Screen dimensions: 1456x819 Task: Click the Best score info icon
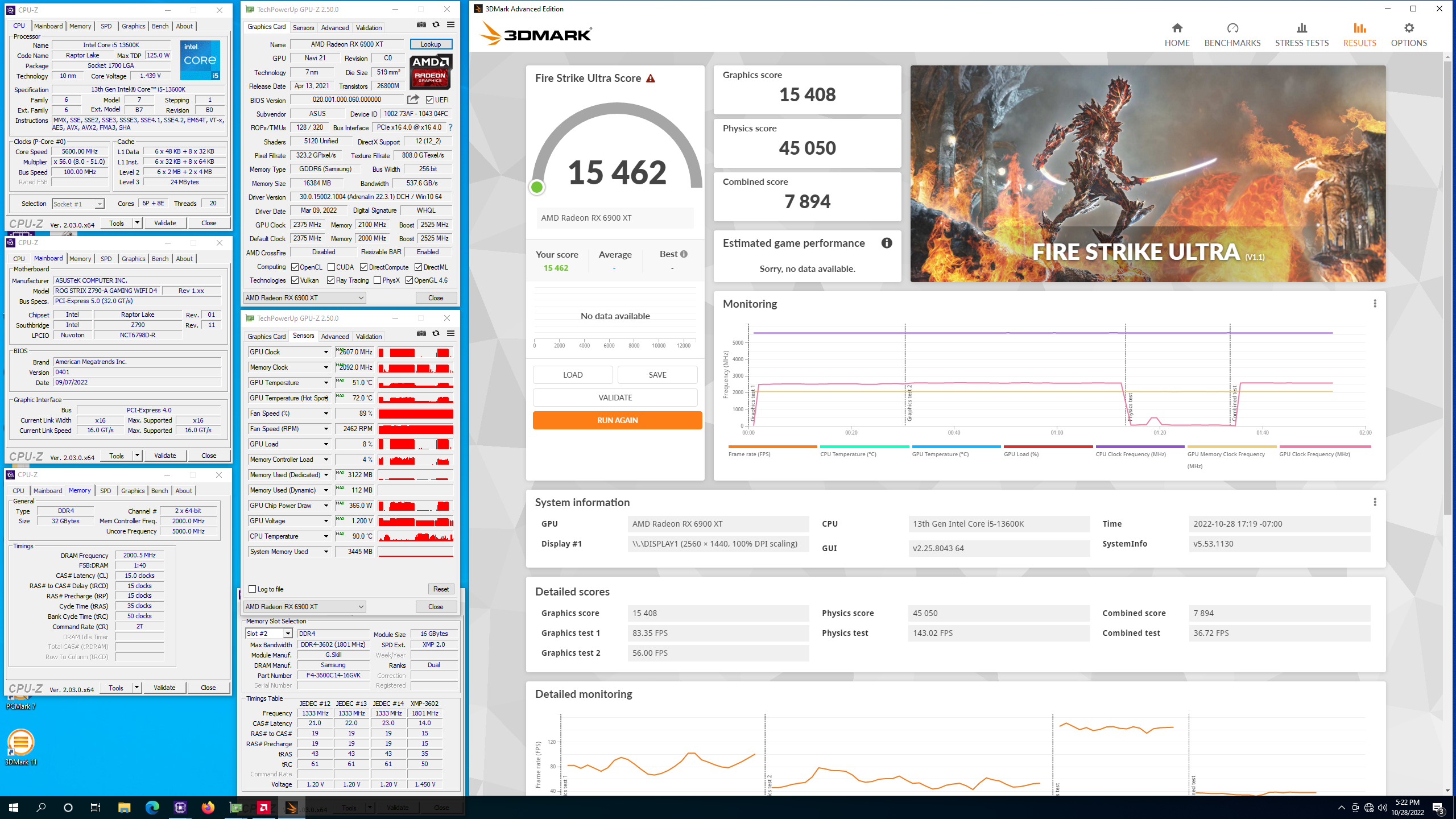click(684, 254)
